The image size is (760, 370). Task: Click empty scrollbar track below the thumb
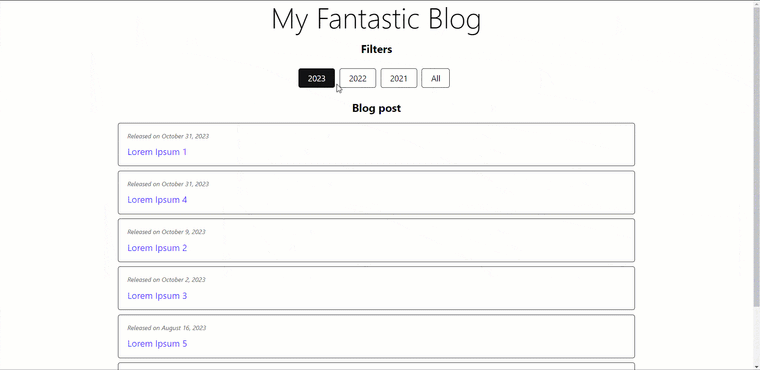tap(757, 335)
